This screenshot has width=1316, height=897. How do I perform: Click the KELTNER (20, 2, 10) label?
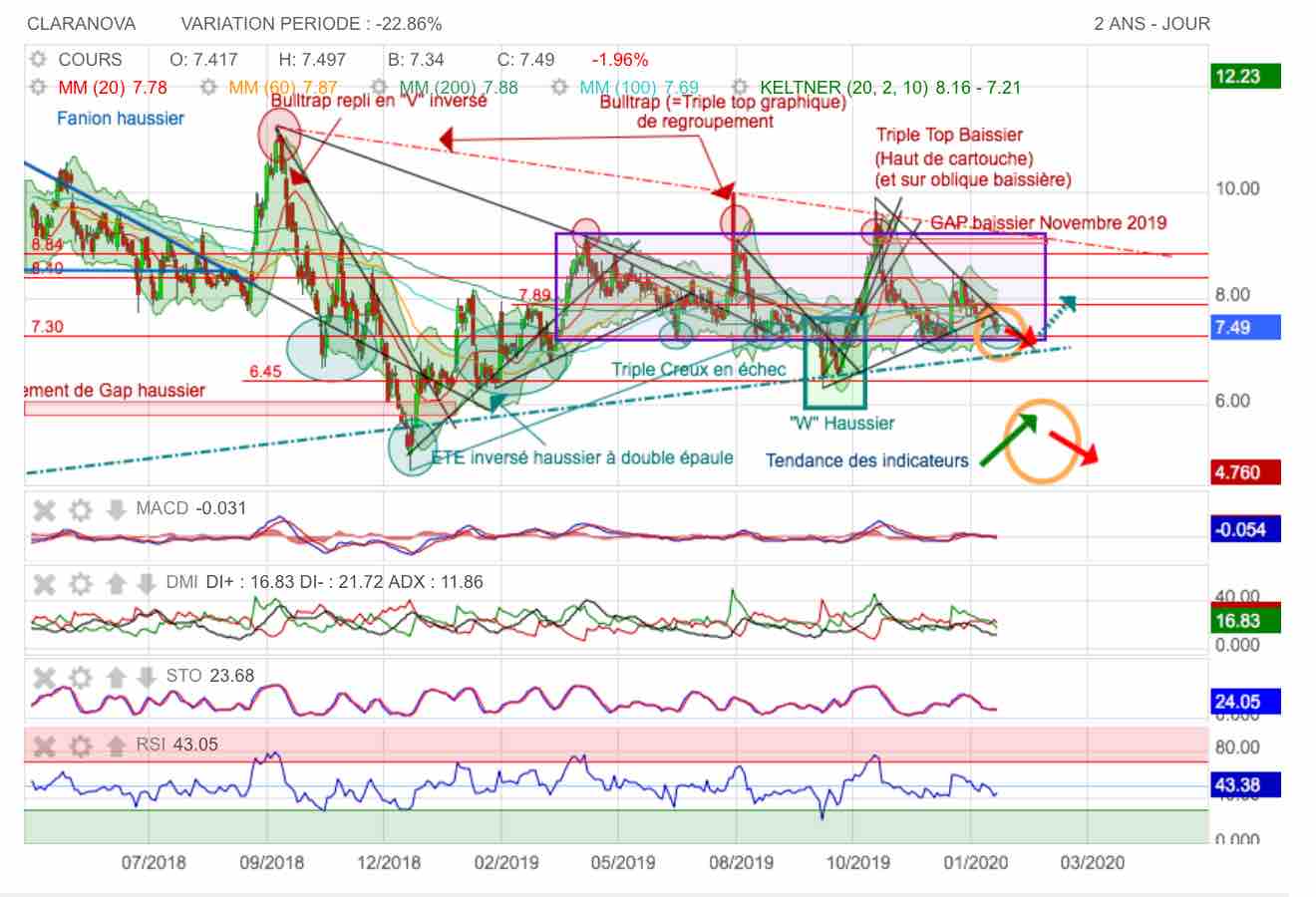tap(890, 88)
